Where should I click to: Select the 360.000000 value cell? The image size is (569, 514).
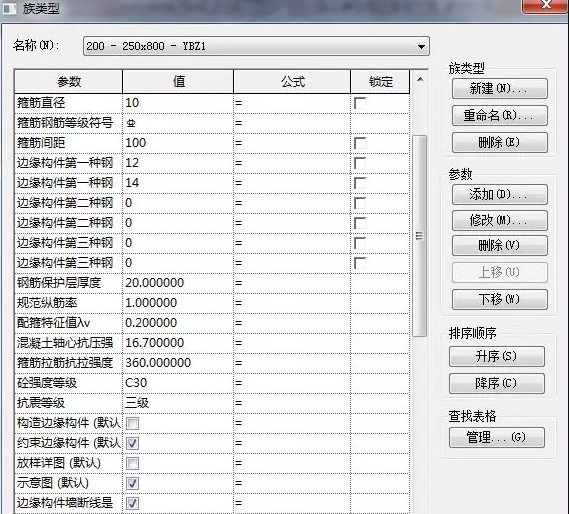pos(178,363)
